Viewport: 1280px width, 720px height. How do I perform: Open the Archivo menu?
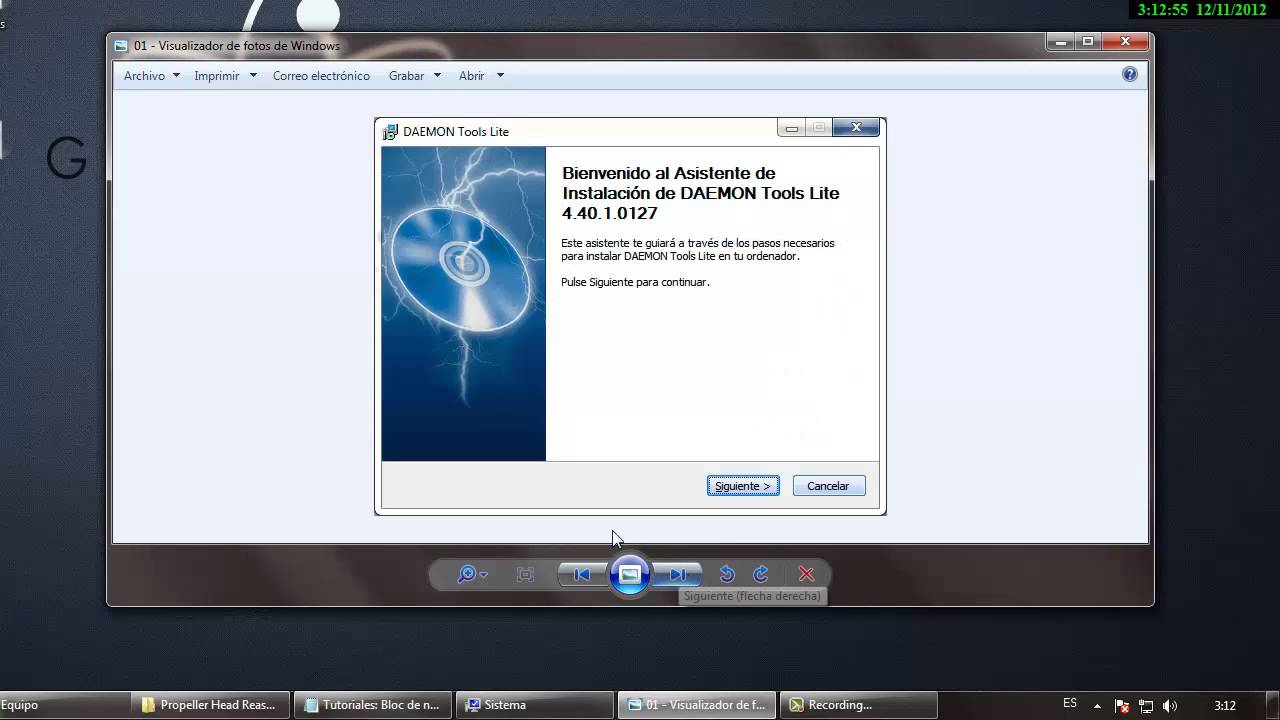[152, 76]
